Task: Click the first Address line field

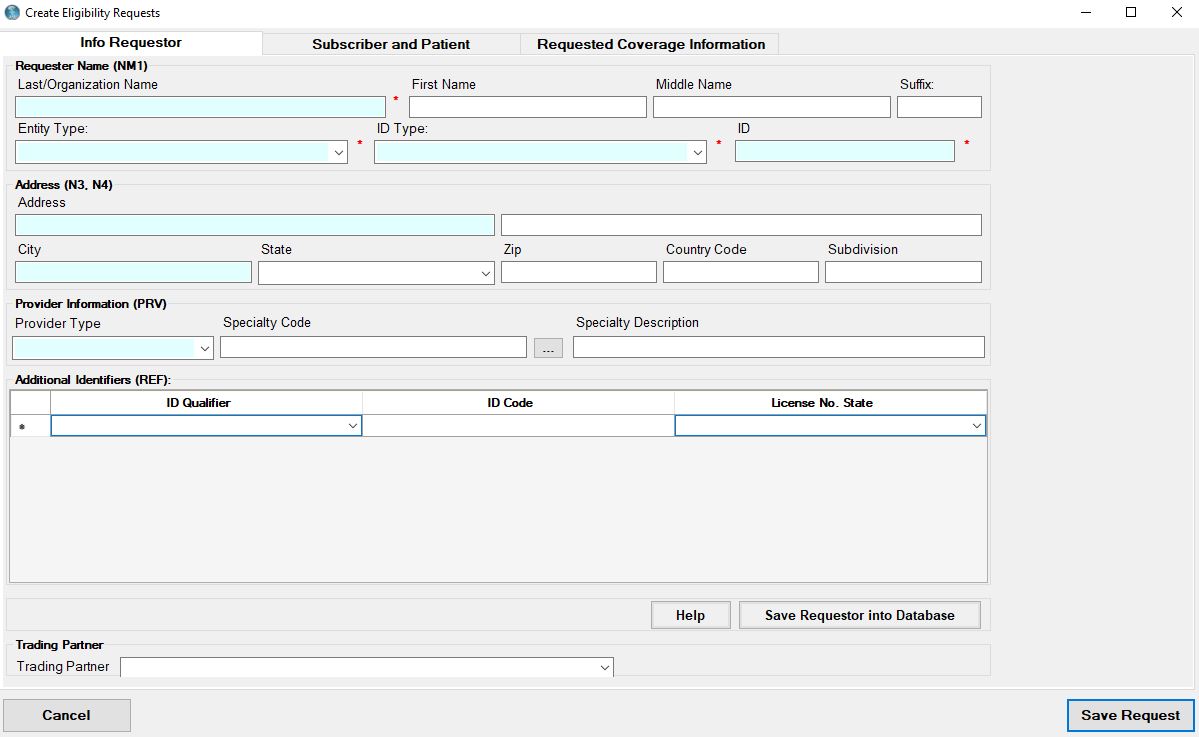Action: (x=255, y=225)
